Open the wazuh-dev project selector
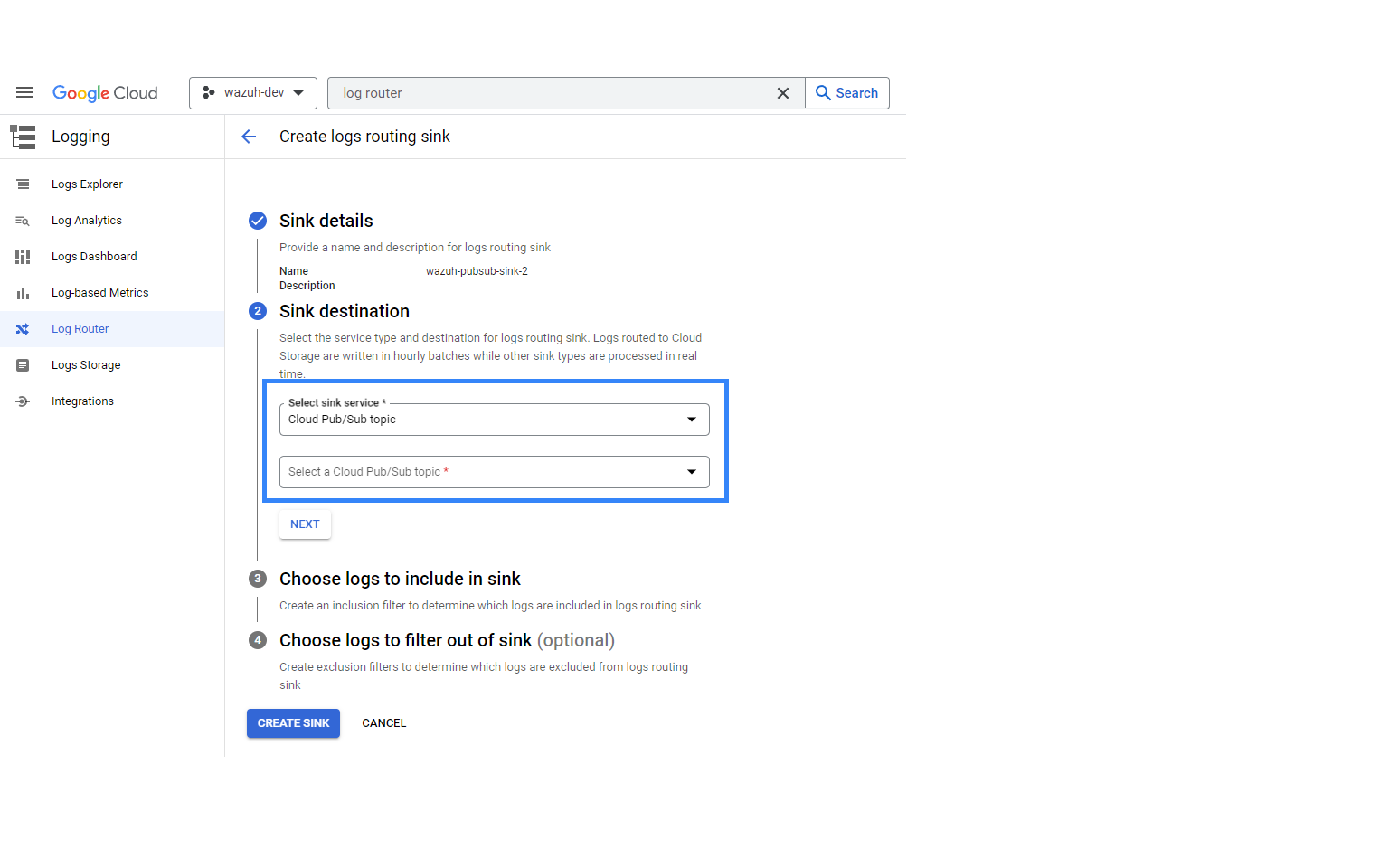This screenshot has height=868, width=1389. tap(253, 93)
